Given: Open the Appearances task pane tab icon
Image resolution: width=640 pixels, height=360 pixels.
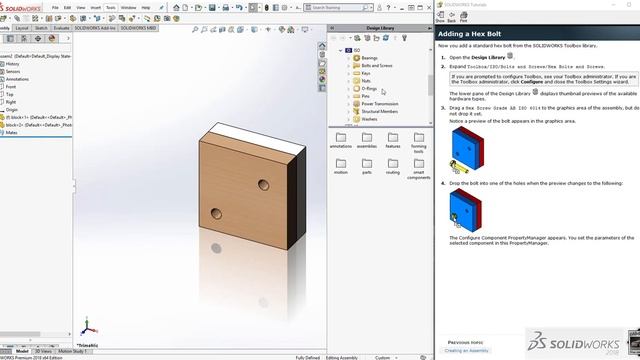Looking at the screenshot, I should tap(322, 79).
